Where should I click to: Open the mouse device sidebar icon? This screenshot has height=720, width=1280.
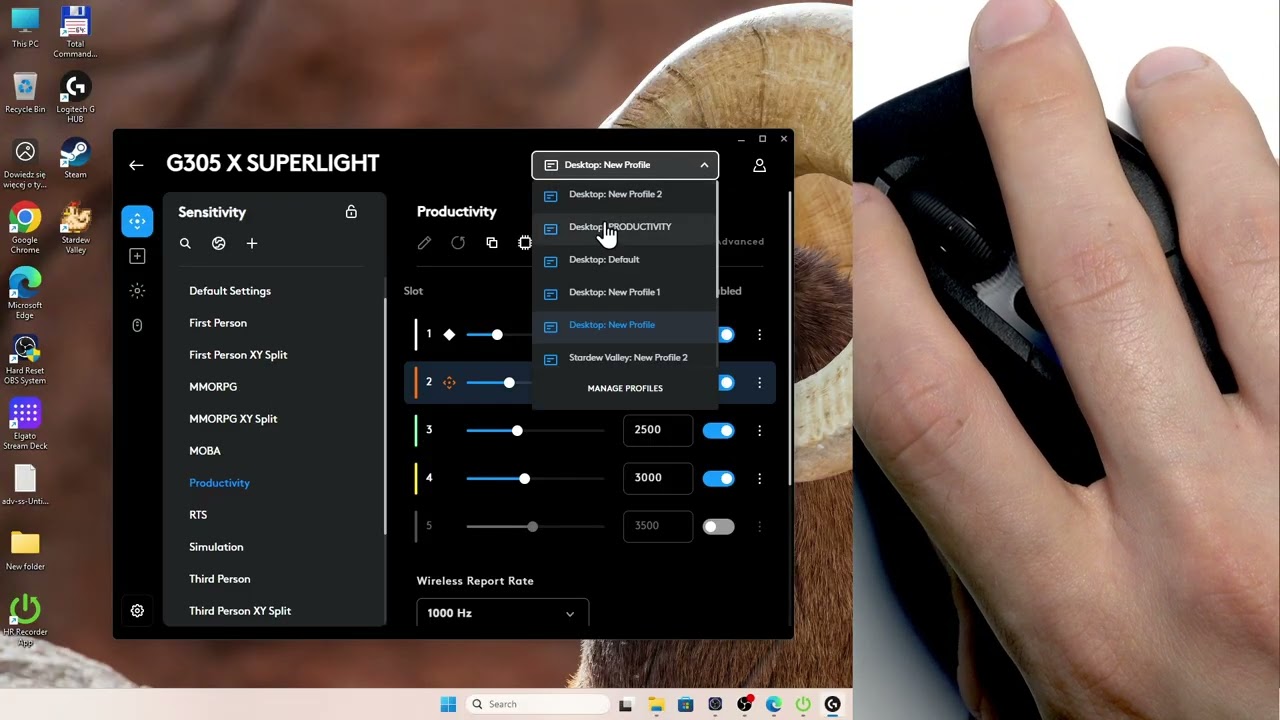137,325
